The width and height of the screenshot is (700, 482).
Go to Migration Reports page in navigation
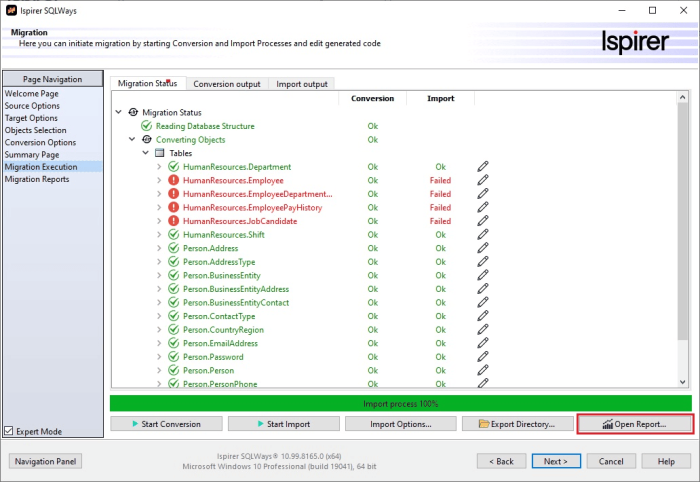(37, 179)
